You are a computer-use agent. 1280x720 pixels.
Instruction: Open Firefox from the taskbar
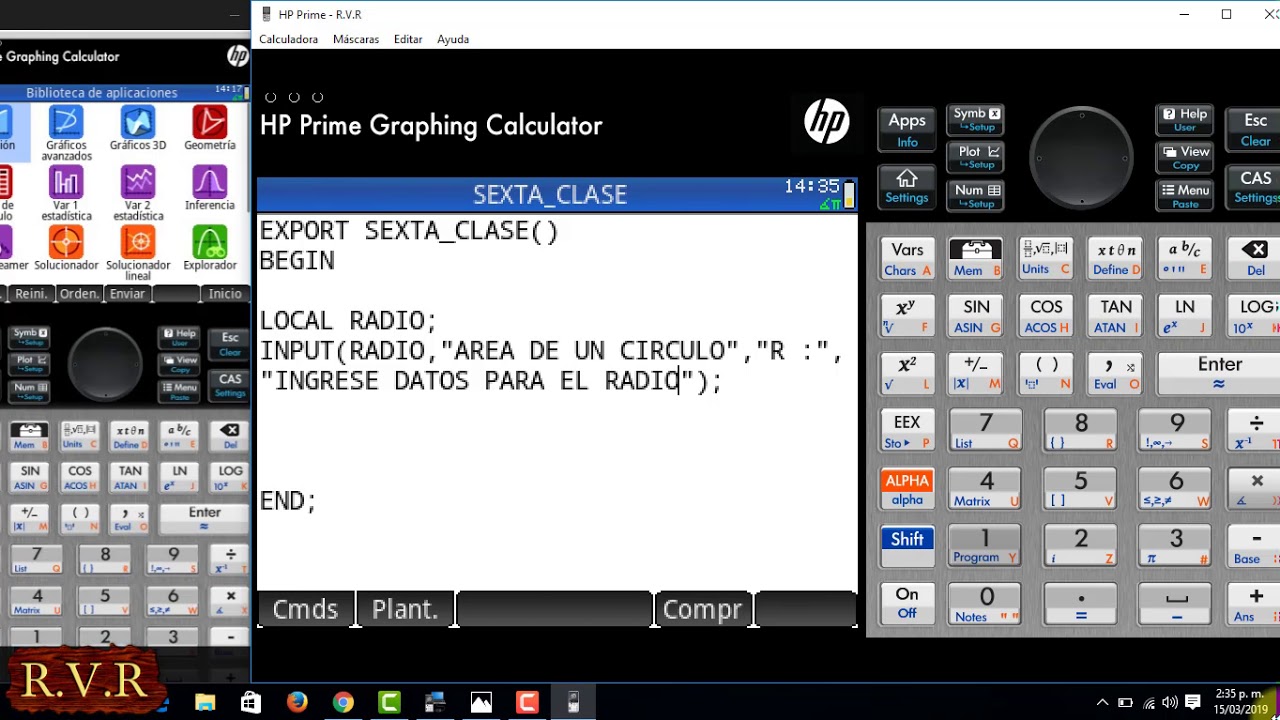click(x=297, y=702)
